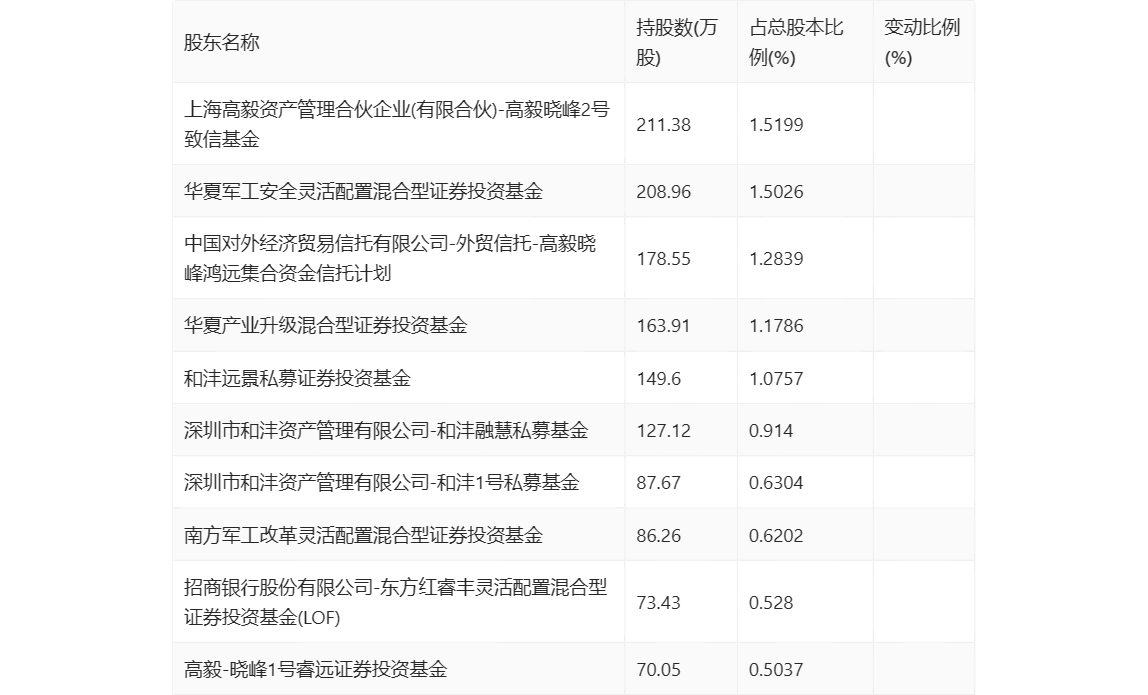Viewport: 1148px width, 695px height.
Task: Click holding value 211.38
Action: point(663,124)
